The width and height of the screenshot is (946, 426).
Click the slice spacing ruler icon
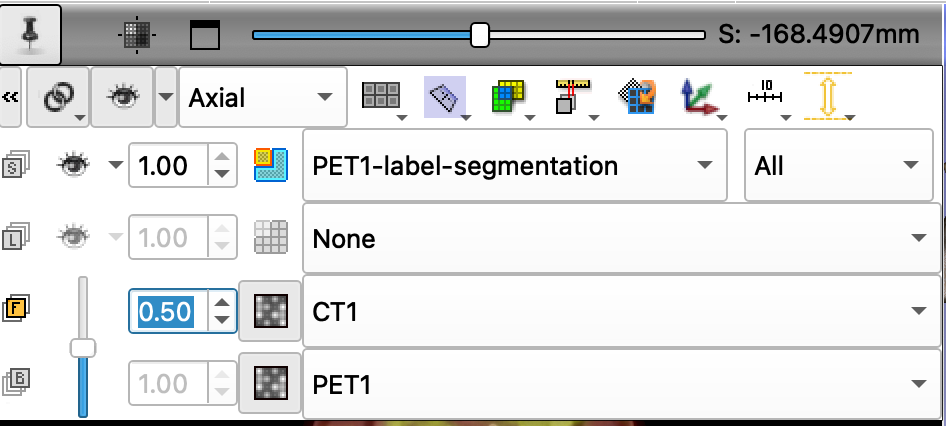click(x=572, y=97)
